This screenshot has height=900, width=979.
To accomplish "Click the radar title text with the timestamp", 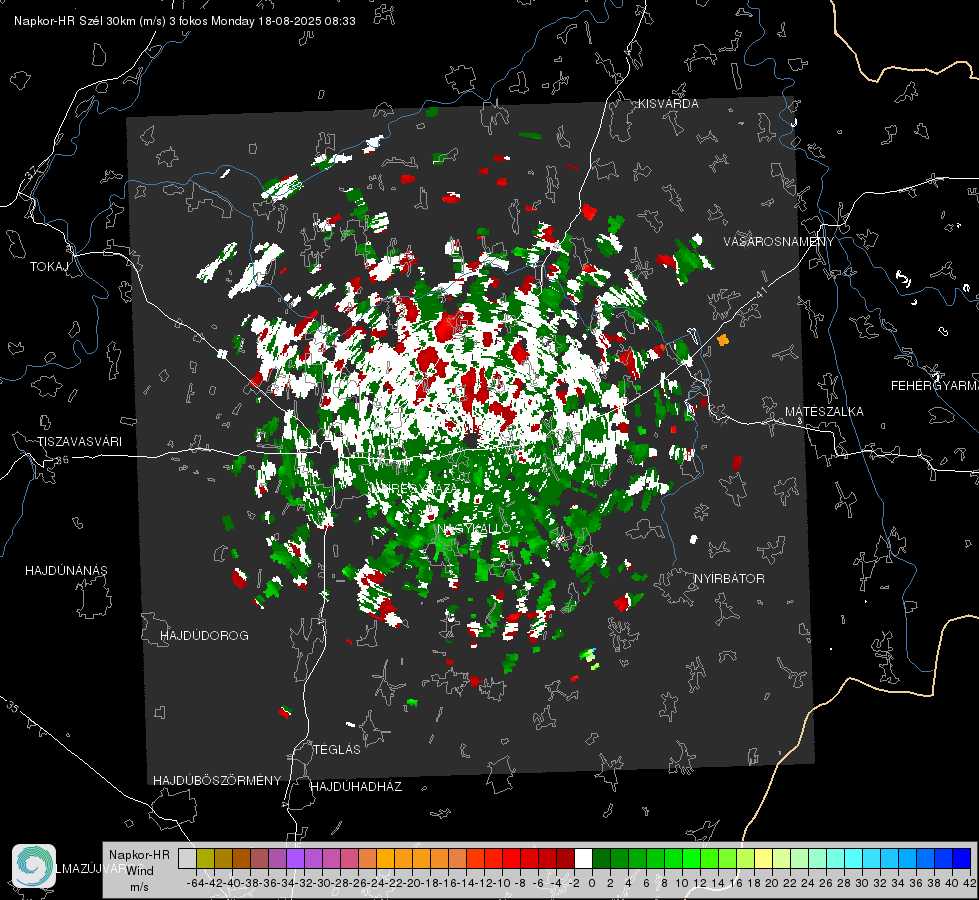I will [x=185, y=21].
